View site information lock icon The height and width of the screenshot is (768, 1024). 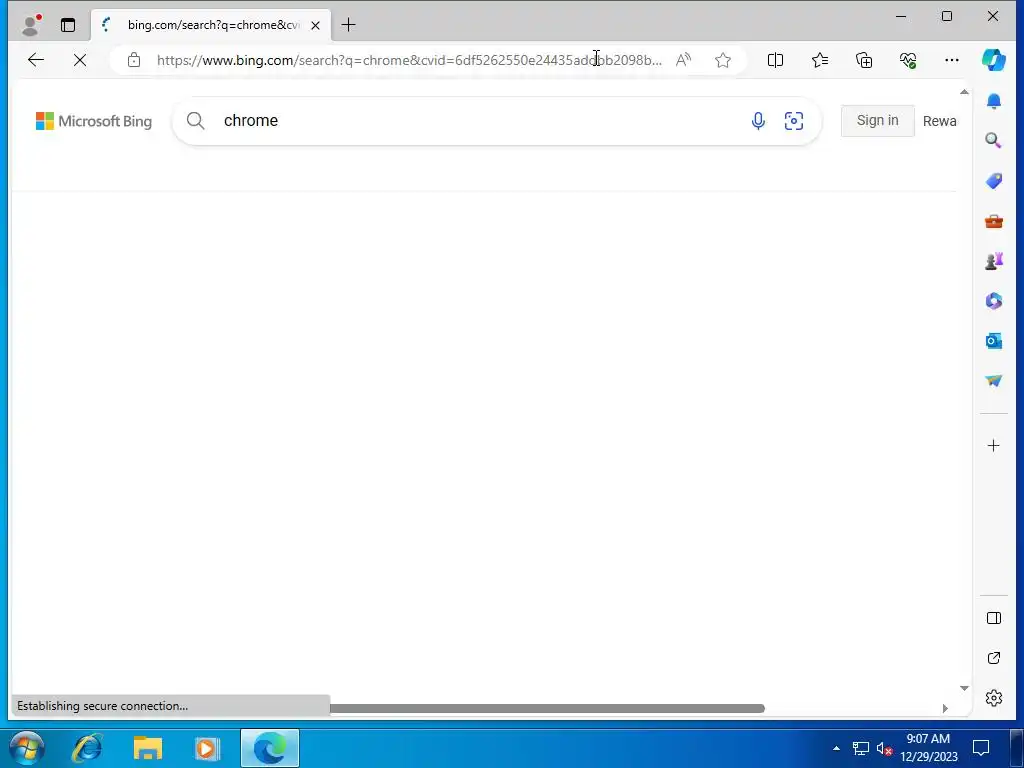pos(134,60)
